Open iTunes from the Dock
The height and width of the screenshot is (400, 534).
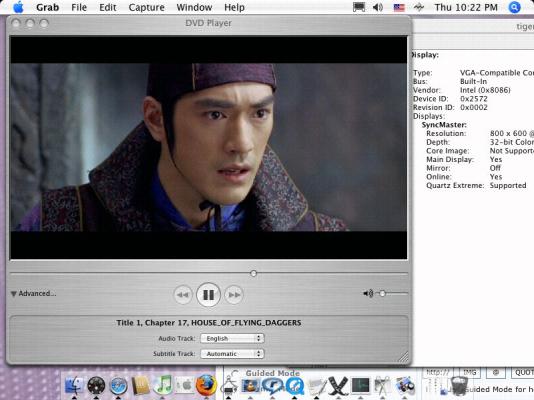pyautogui.click(x=163, y=385)
